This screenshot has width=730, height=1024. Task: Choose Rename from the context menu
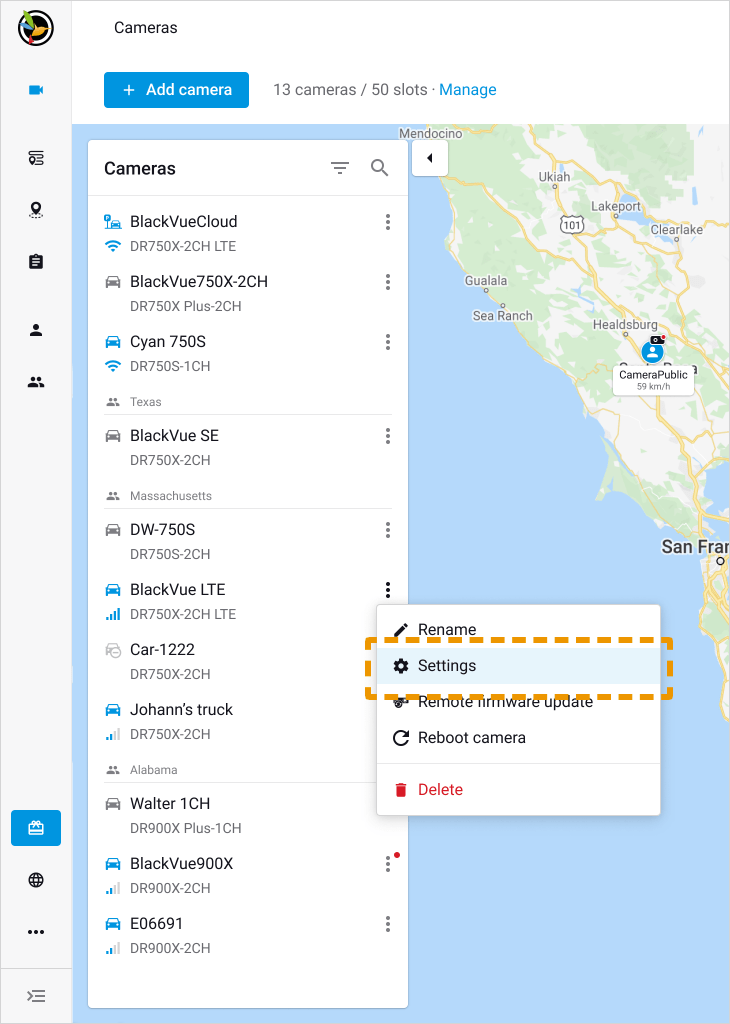518,630
